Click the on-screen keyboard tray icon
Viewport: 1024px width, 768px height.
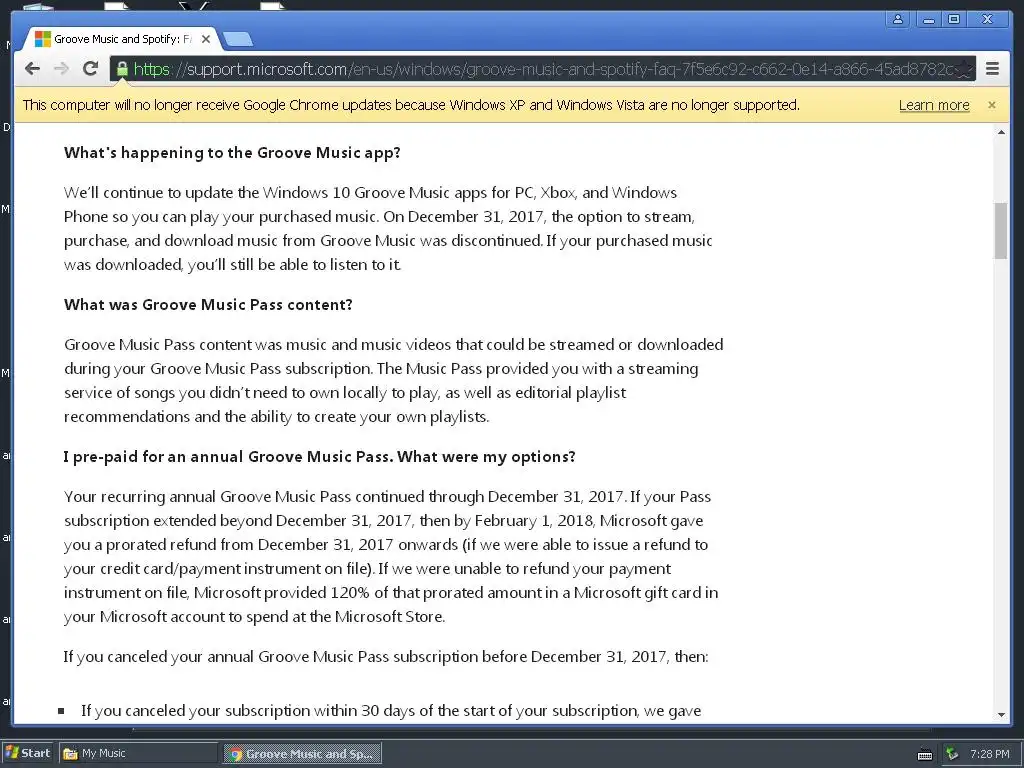point(925,754)
